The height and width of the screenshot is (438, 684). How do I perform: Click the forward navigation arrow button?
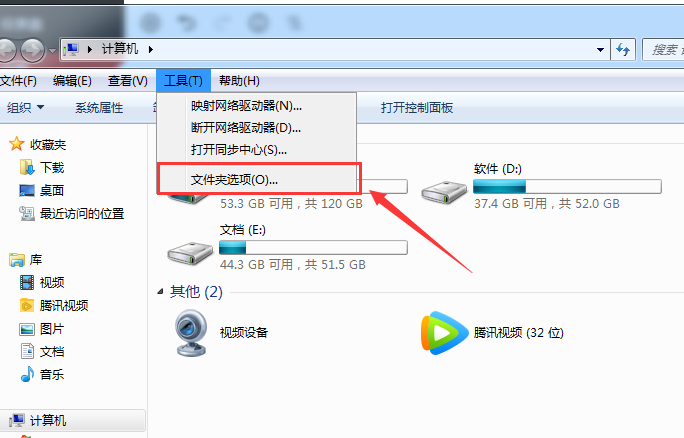[33, 50]
